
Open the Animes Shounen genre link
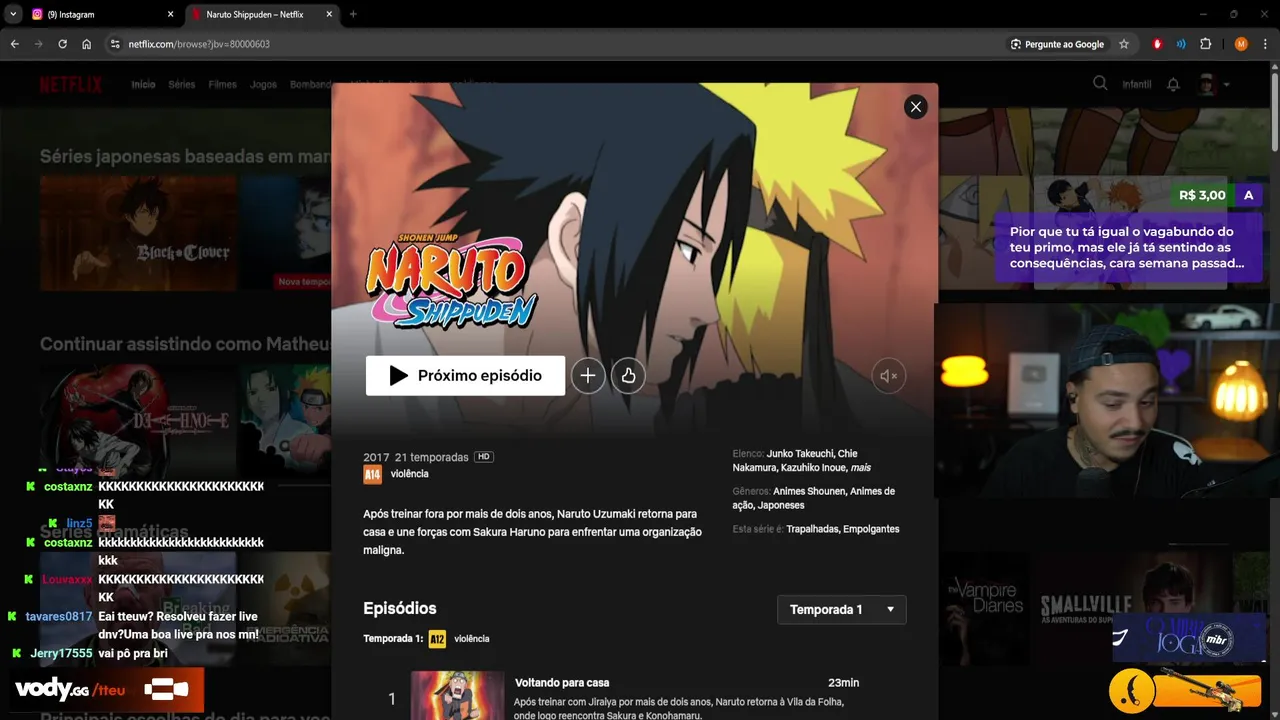[809, 492]
